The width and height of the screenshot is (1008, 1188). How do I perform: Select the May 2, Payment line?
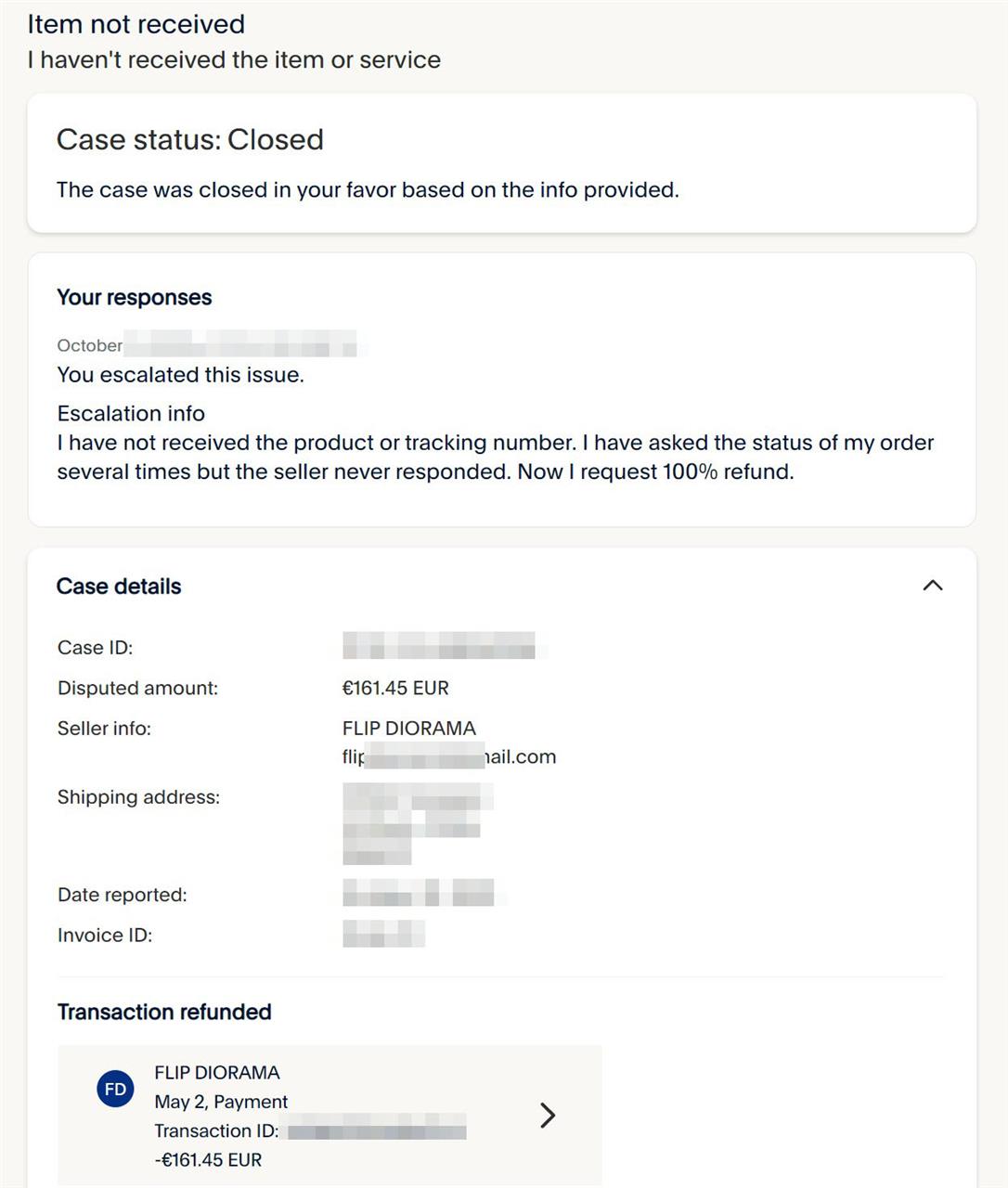pos(221,1102)
